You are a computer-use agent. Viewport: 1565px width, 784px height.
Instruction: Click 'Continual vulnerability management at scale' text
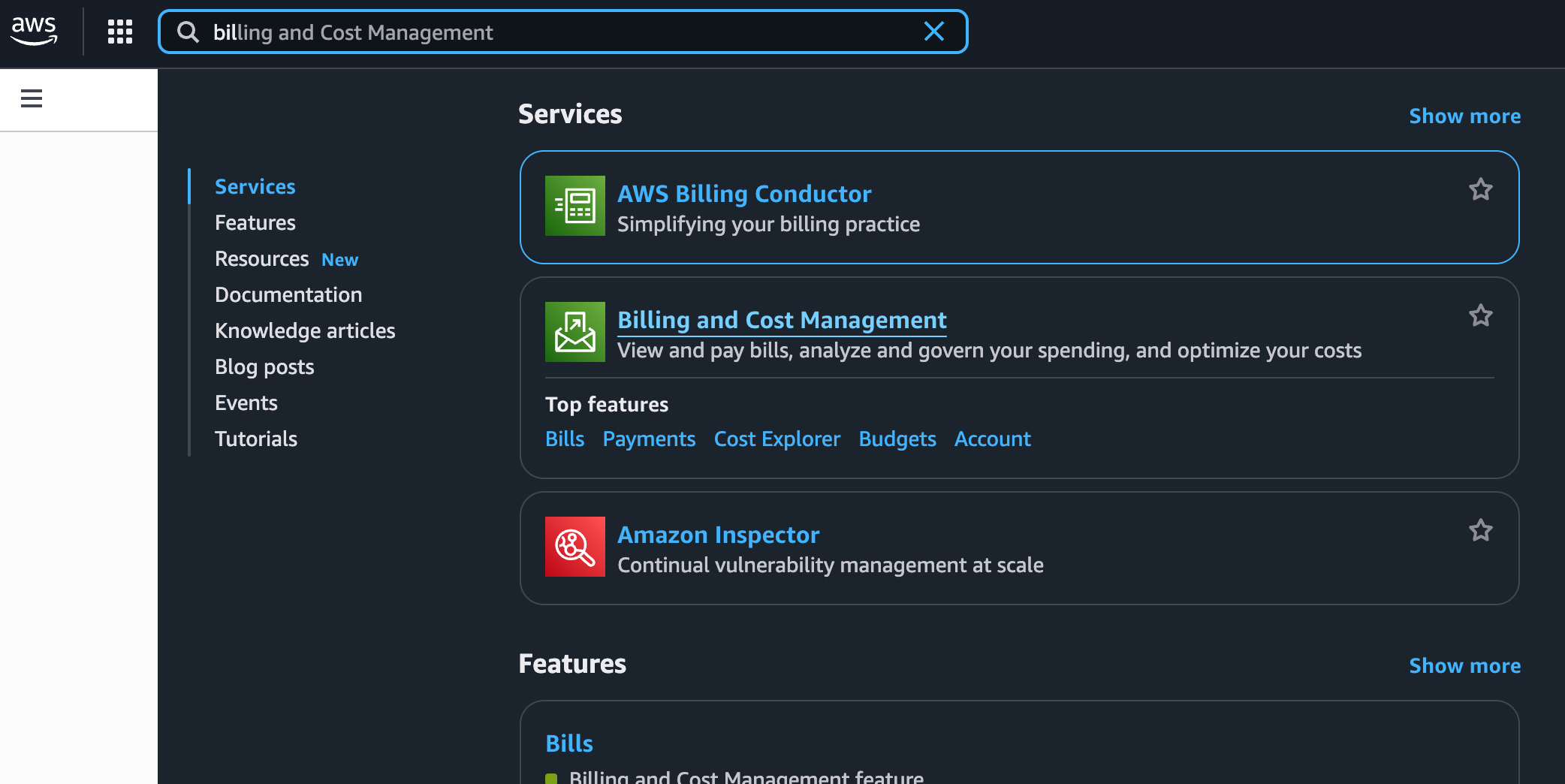[x=831, y=565]
